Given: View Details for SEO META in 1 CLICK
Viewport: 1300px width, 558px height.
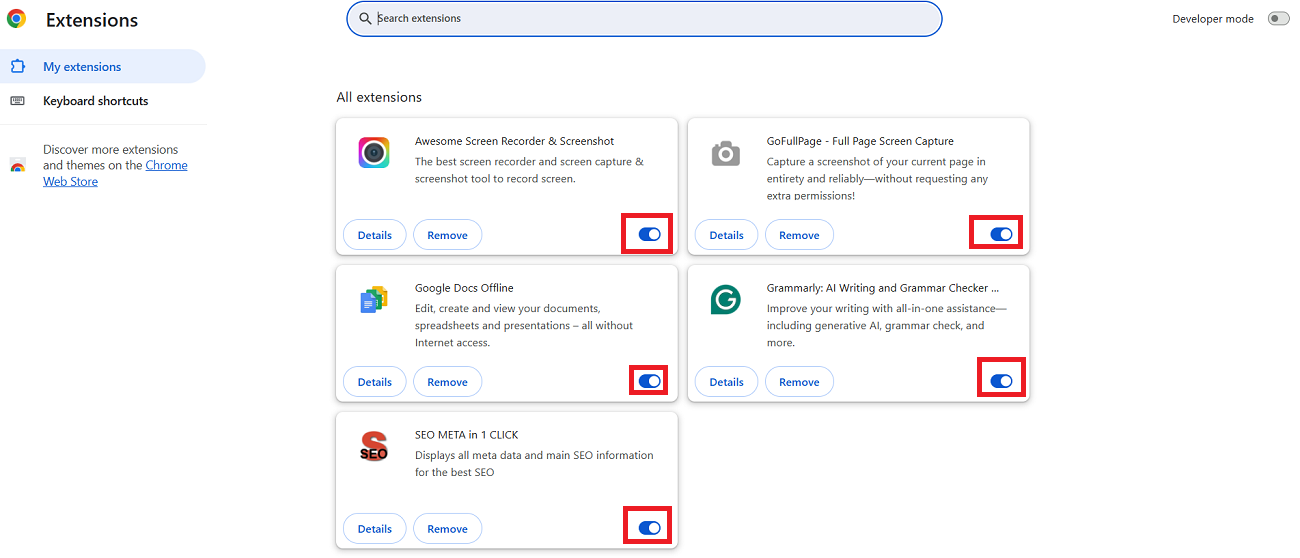Looking at the screenshot, I should [375, 529].
